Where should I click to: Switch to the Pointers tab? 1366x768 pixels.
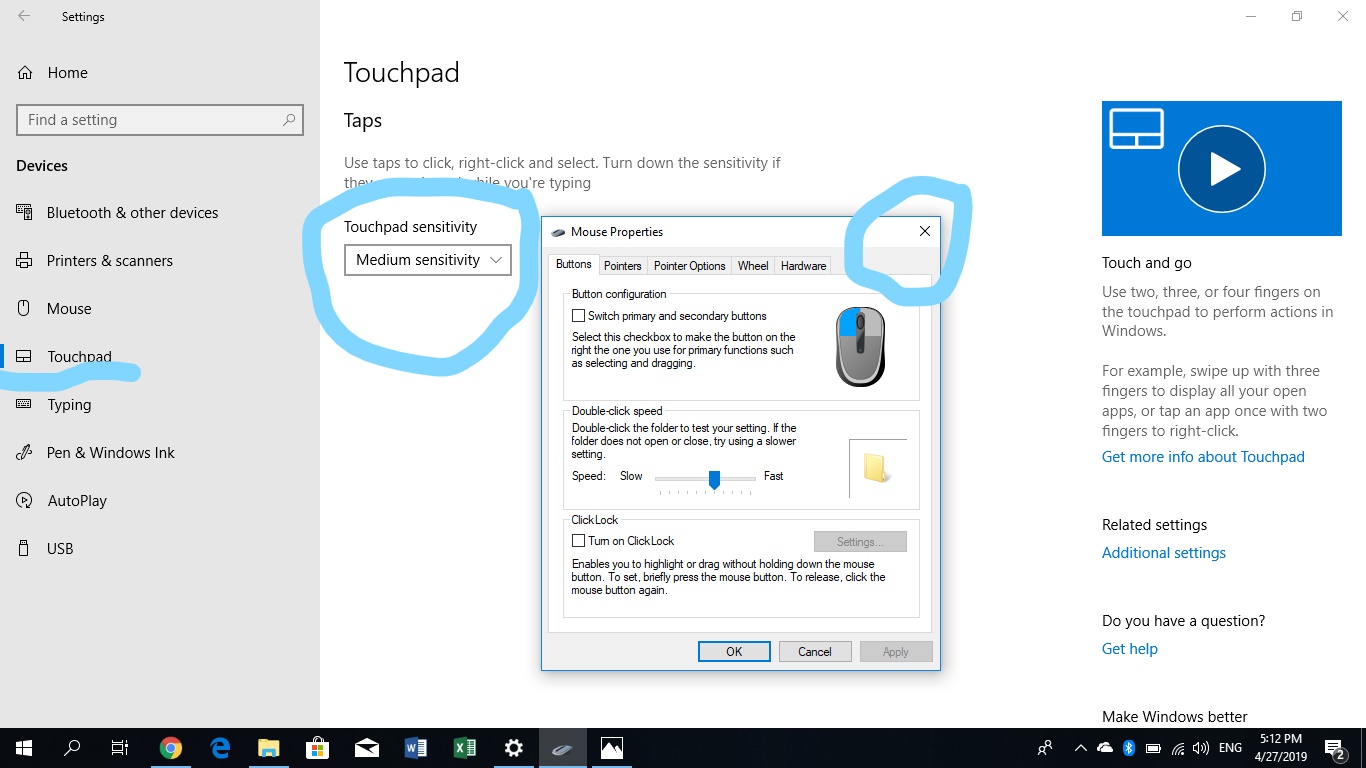(x=622, y=265)
